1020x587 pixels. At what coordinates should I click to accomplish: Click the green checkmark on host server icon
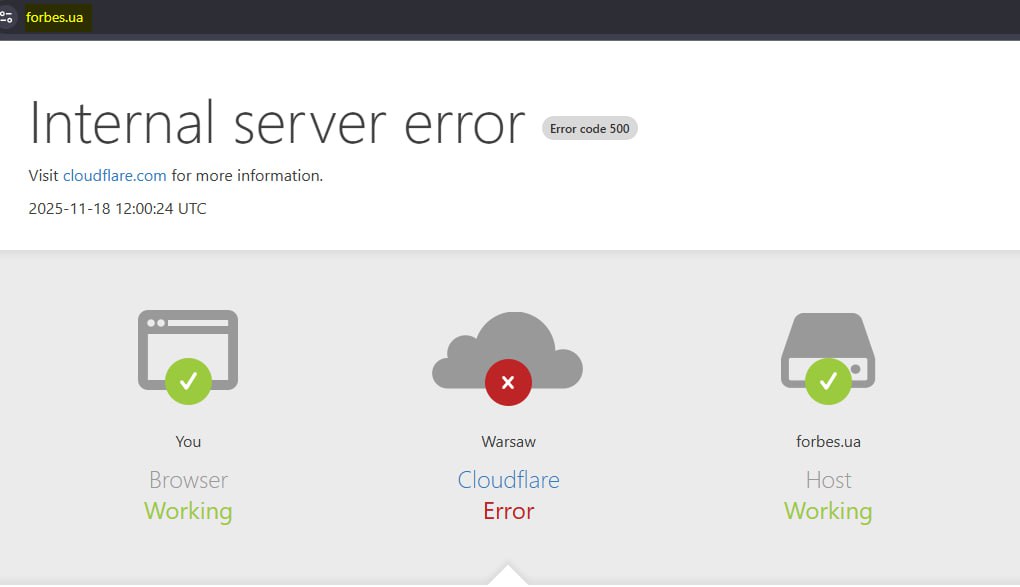pyautogui.click(x=828, y=380)
